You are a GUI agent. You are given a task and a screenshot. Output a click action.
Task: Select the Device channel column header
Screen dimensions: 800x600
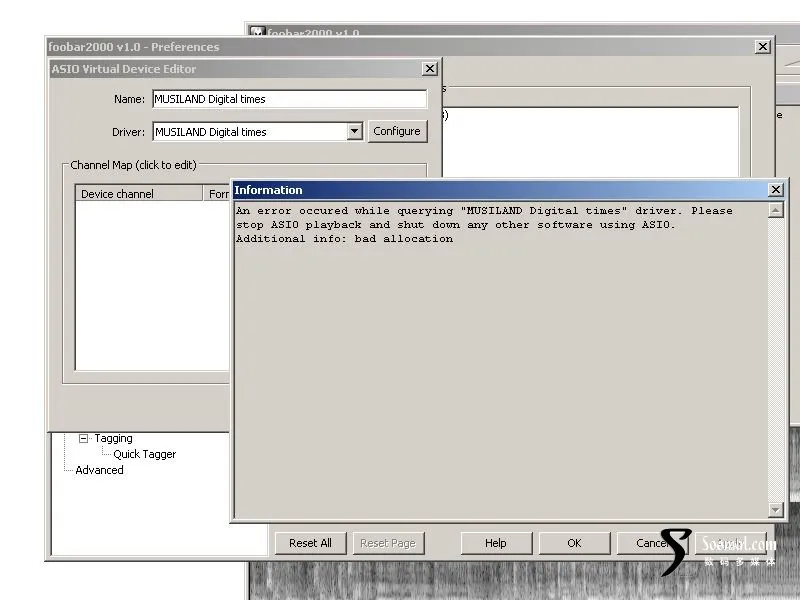[x=139, y=193]
